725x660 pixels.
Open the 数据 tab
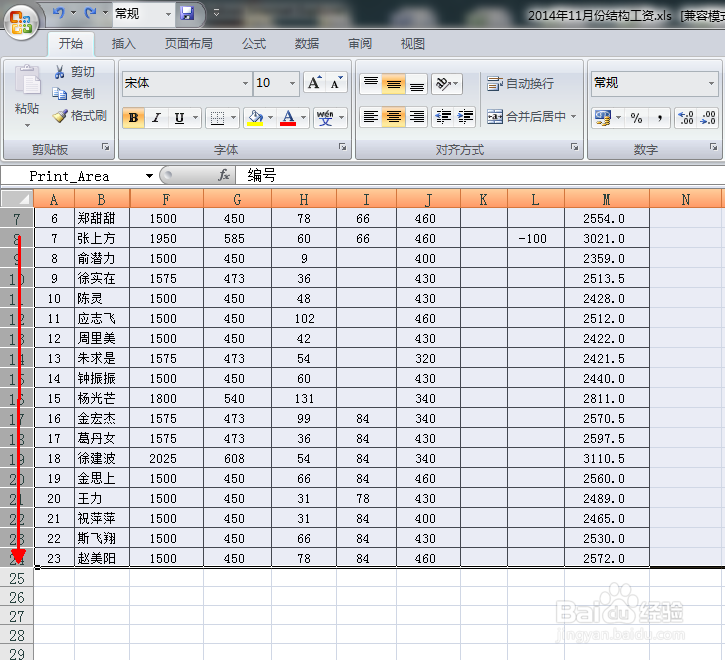click(307, 43)
